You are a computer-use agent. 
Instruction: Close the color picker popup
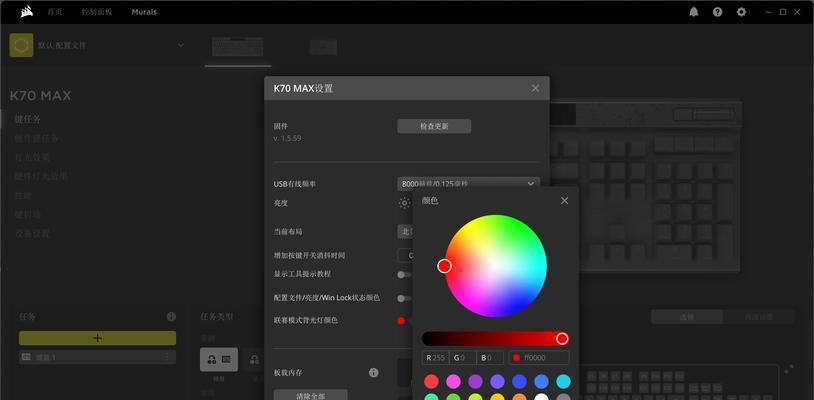coord(564,200)
